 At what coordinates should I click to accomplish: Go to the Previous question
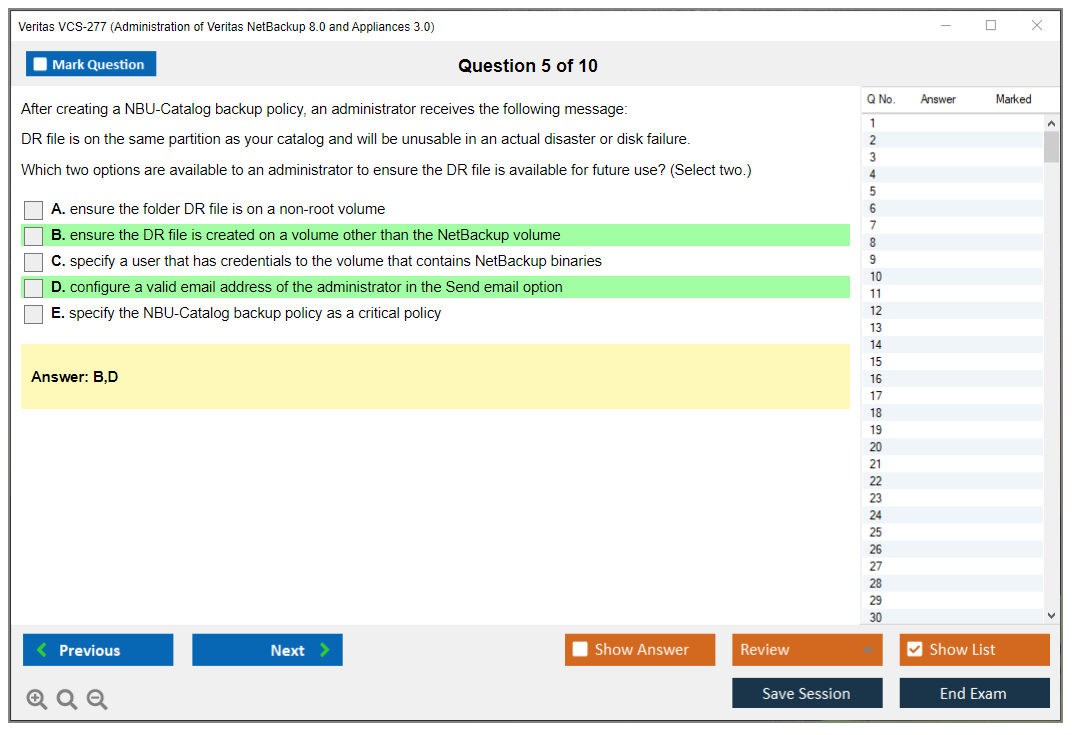[98, 650]
